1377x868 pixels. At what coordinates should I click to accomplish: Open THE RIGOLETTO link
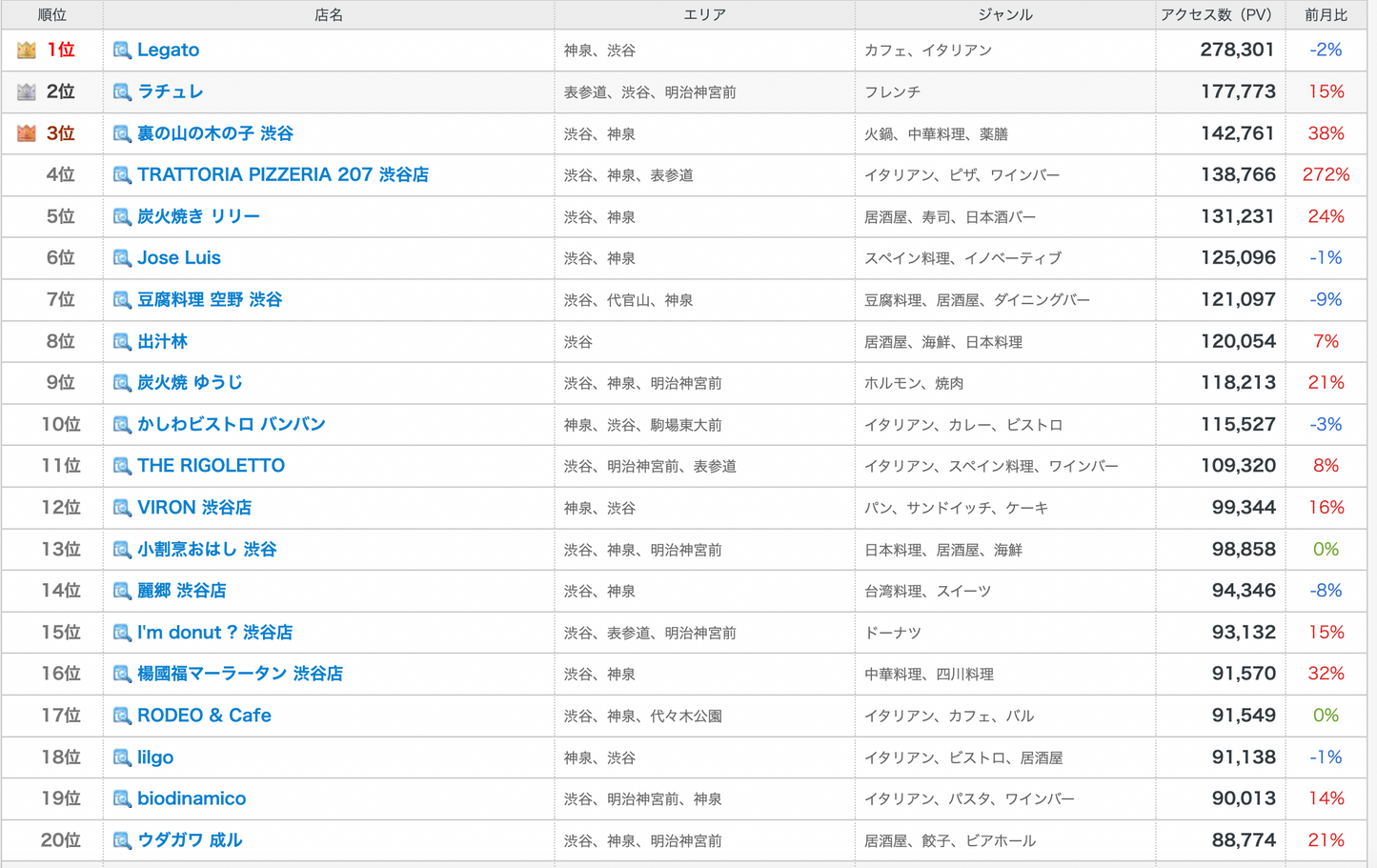point(211,466)
